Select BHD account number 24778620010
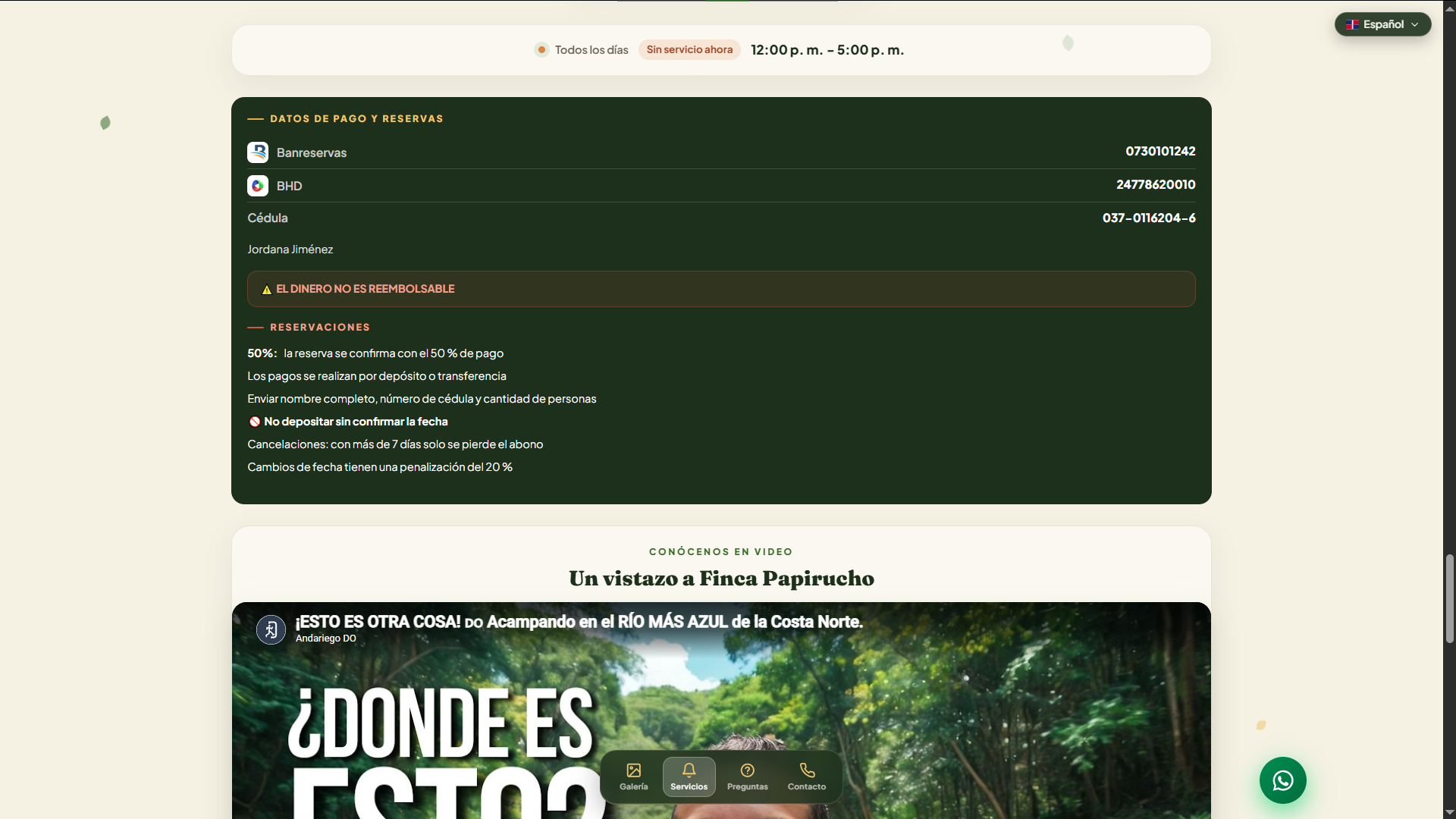This screenshot has height=819, width=1456. (1156, 184)
